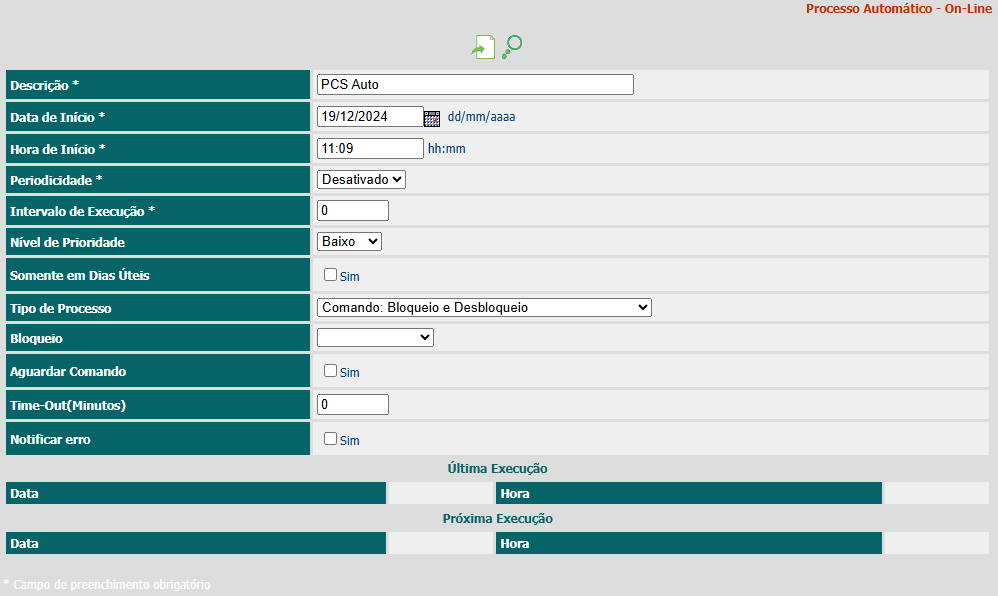Open the Tipo de Processo dropdown
998x596 pixels.
pos(484,308)
